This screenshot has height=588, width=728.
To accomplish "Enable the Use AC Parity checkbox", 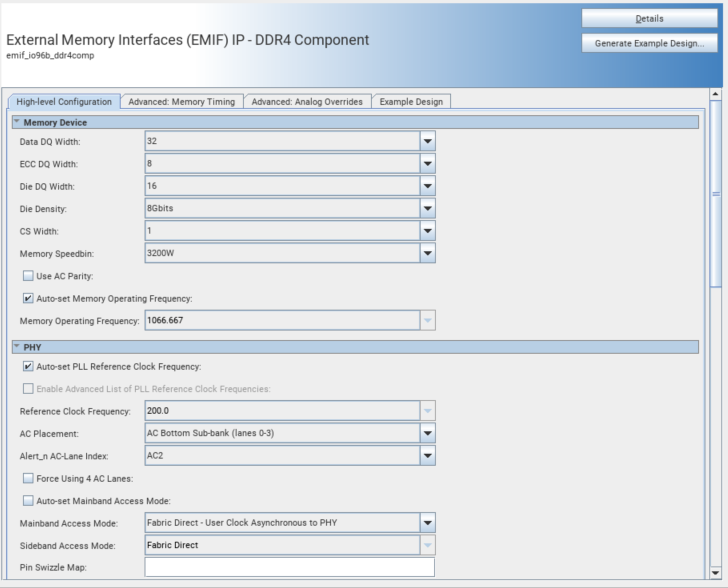I will tap(28, 276).
